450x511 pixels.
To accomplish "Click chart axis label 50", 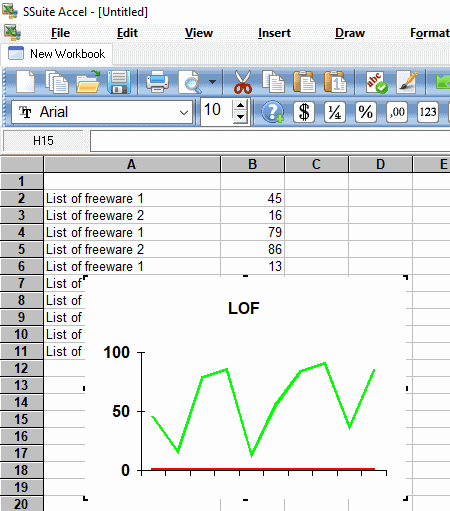I will (x=121, y=411).
